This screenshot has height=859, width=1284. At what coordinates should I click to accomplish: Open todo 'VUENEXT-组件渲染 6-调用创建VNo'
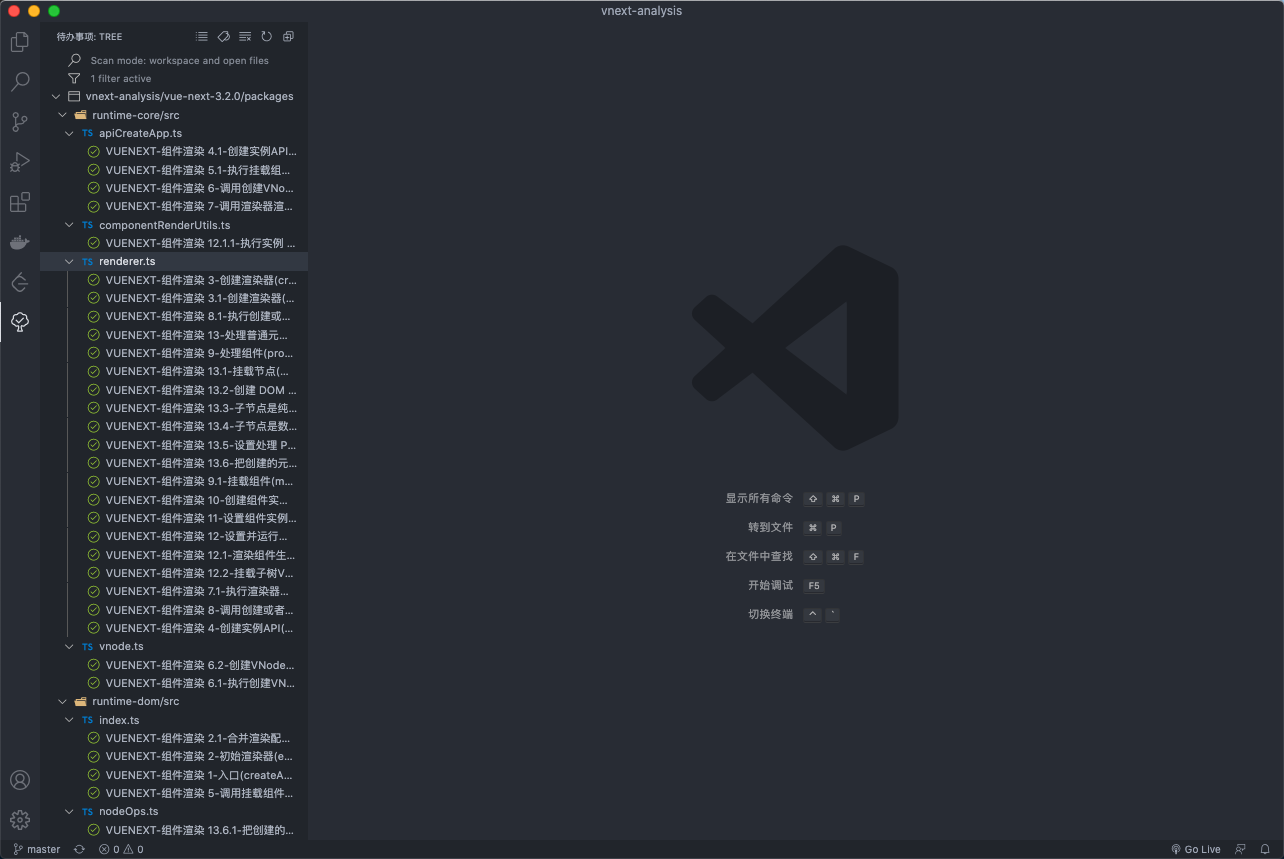pyautogui.click(x=174, y=188)
